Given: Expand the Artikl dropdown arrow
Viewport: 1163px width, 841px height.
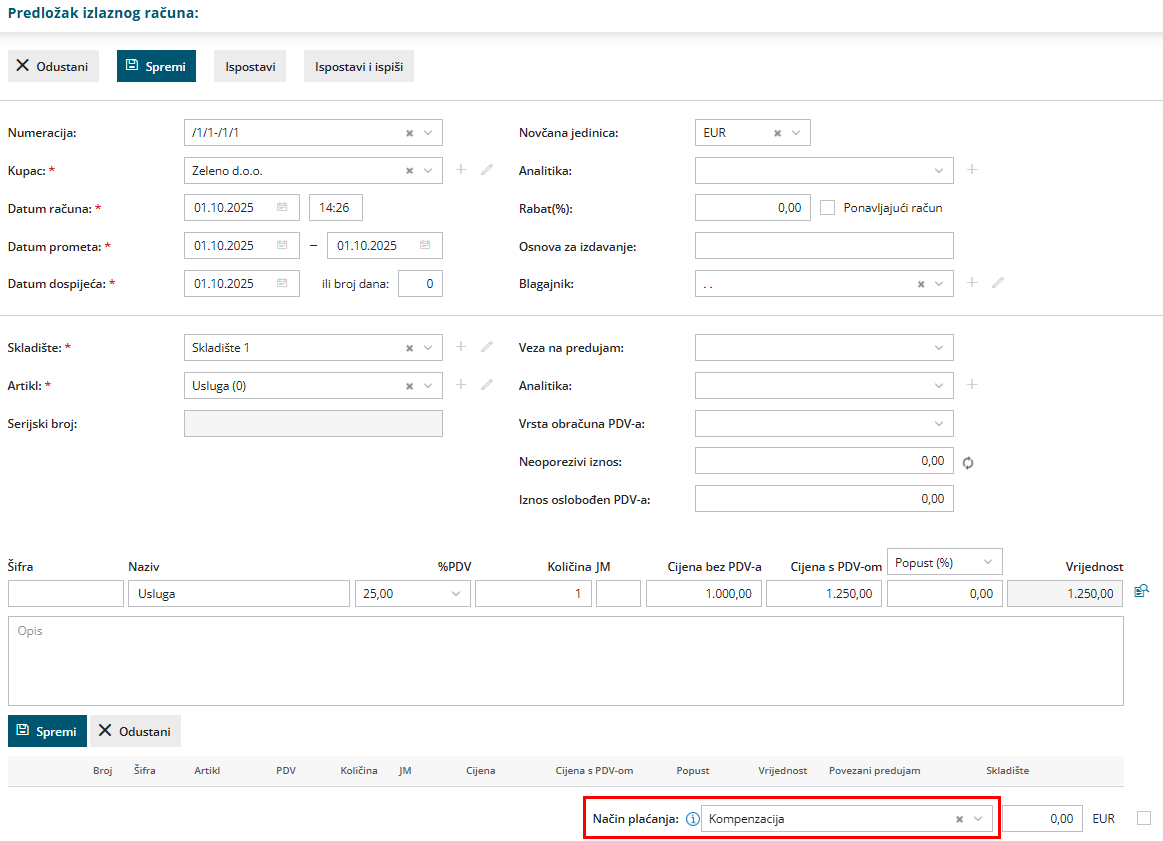Looking at the screenshot, I should [x=428, y=386].
